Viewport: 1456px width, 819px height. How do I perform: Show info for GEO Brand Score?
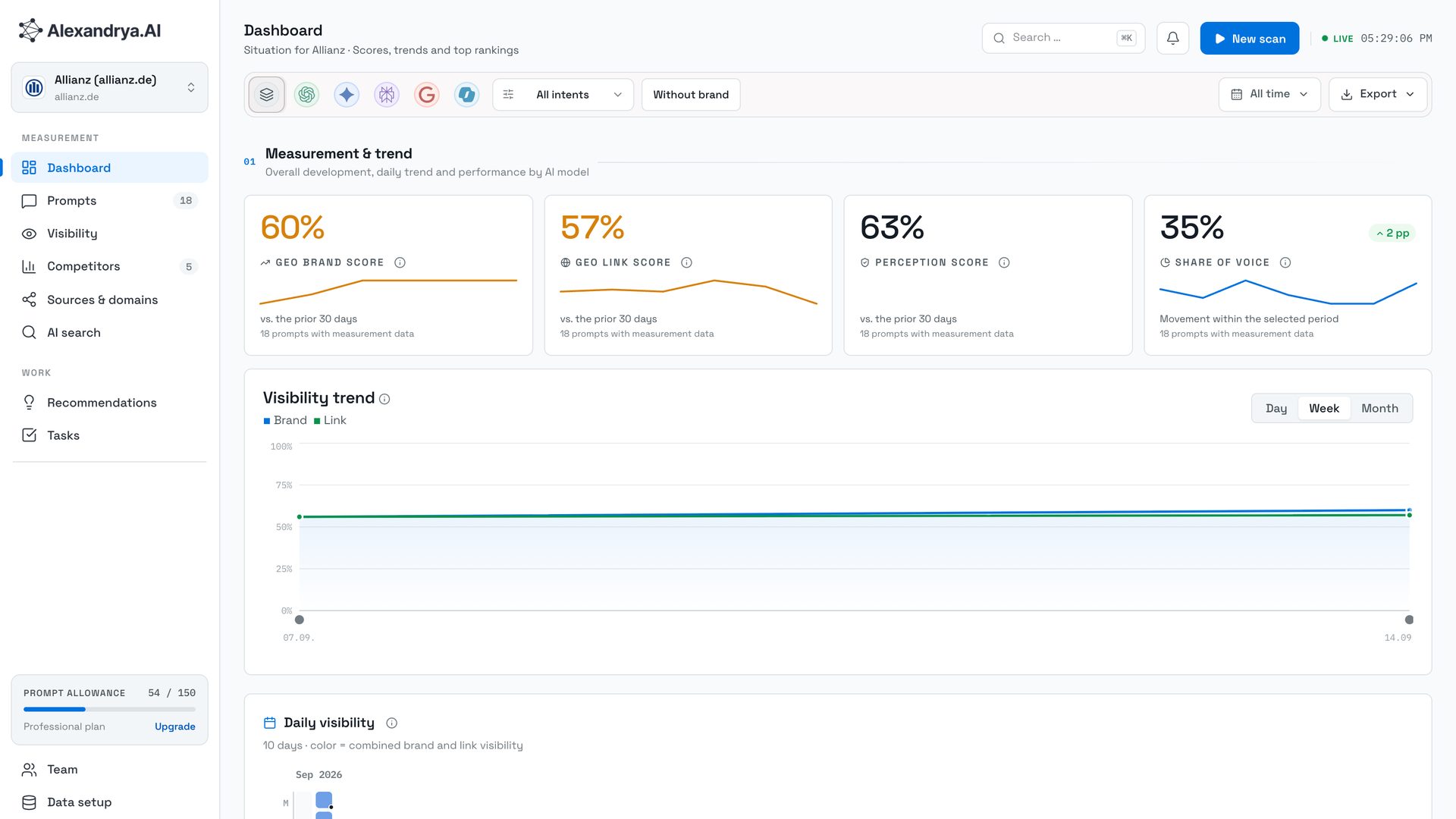pyautogui.click(x=400, y=262)
